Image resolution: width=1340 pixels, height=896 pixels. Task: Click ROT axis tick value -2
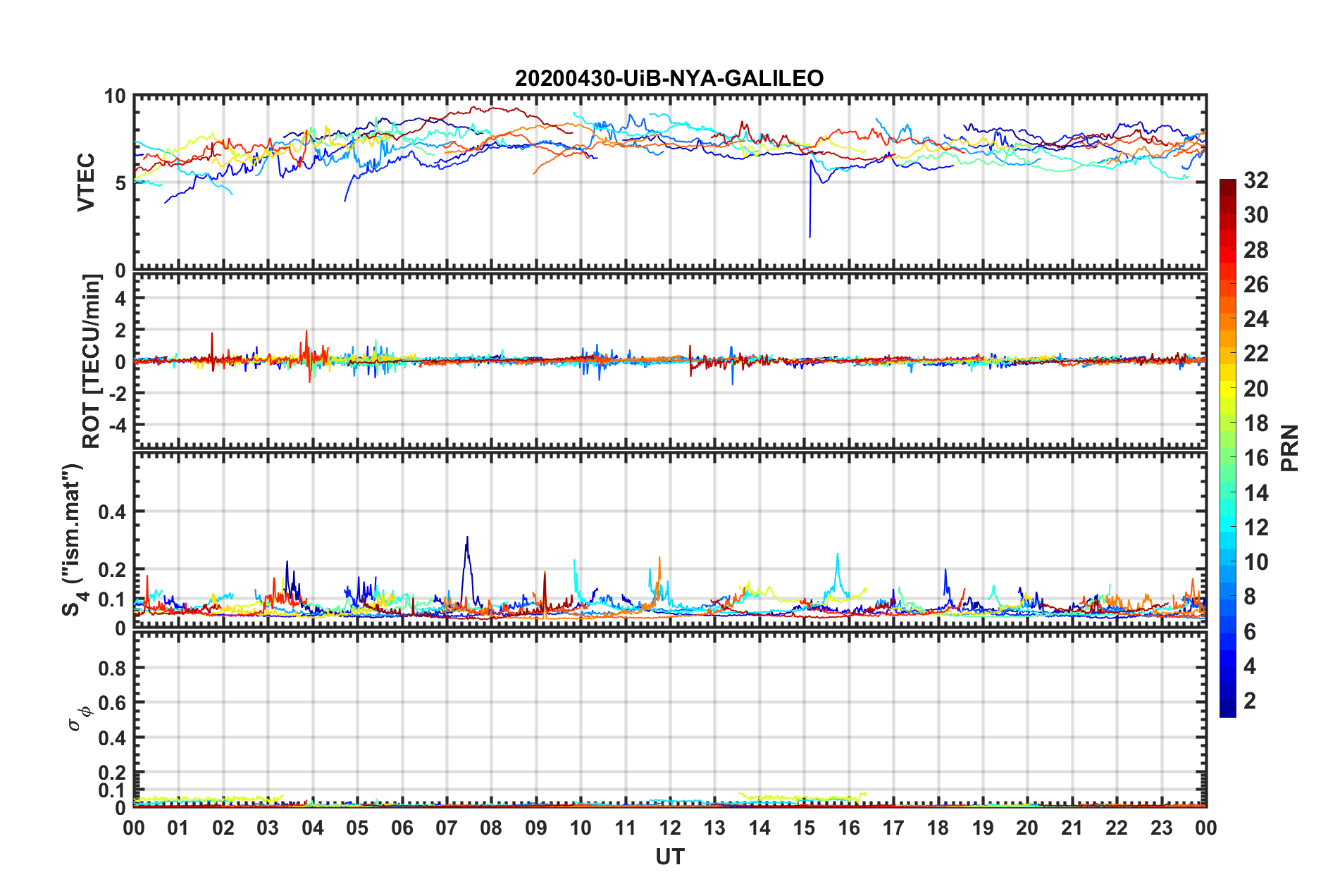tap(117, 393)
